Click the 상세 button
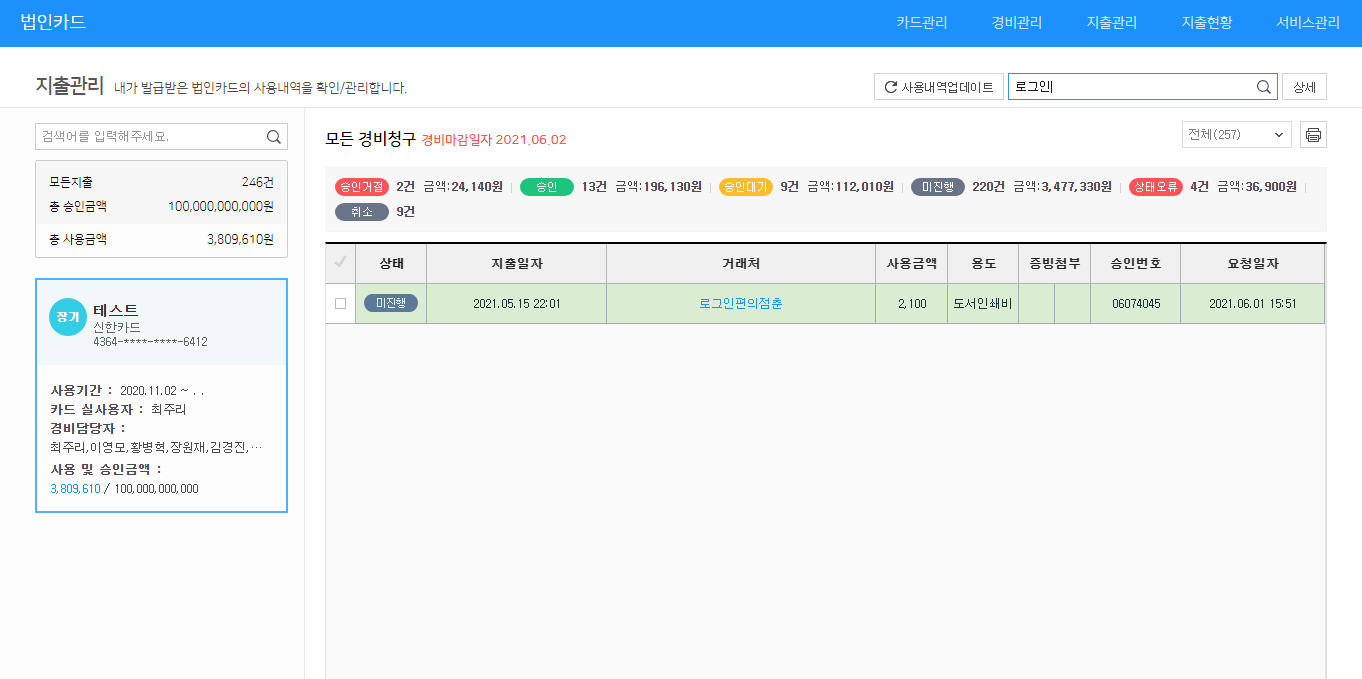The height and width of the screenshot is (679, 1362). click(1304, 87)
